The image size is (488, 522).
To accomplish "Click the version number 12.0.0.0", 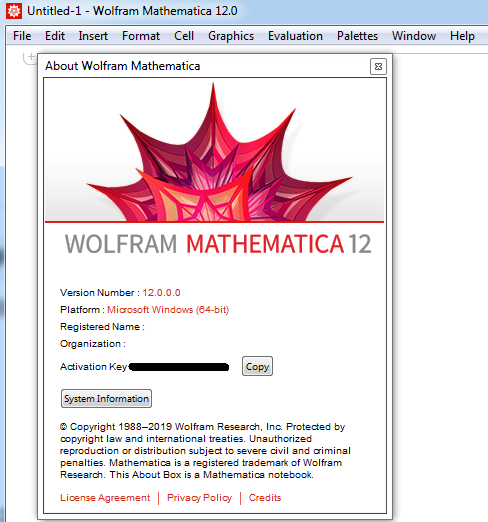I will click(161, 293).
